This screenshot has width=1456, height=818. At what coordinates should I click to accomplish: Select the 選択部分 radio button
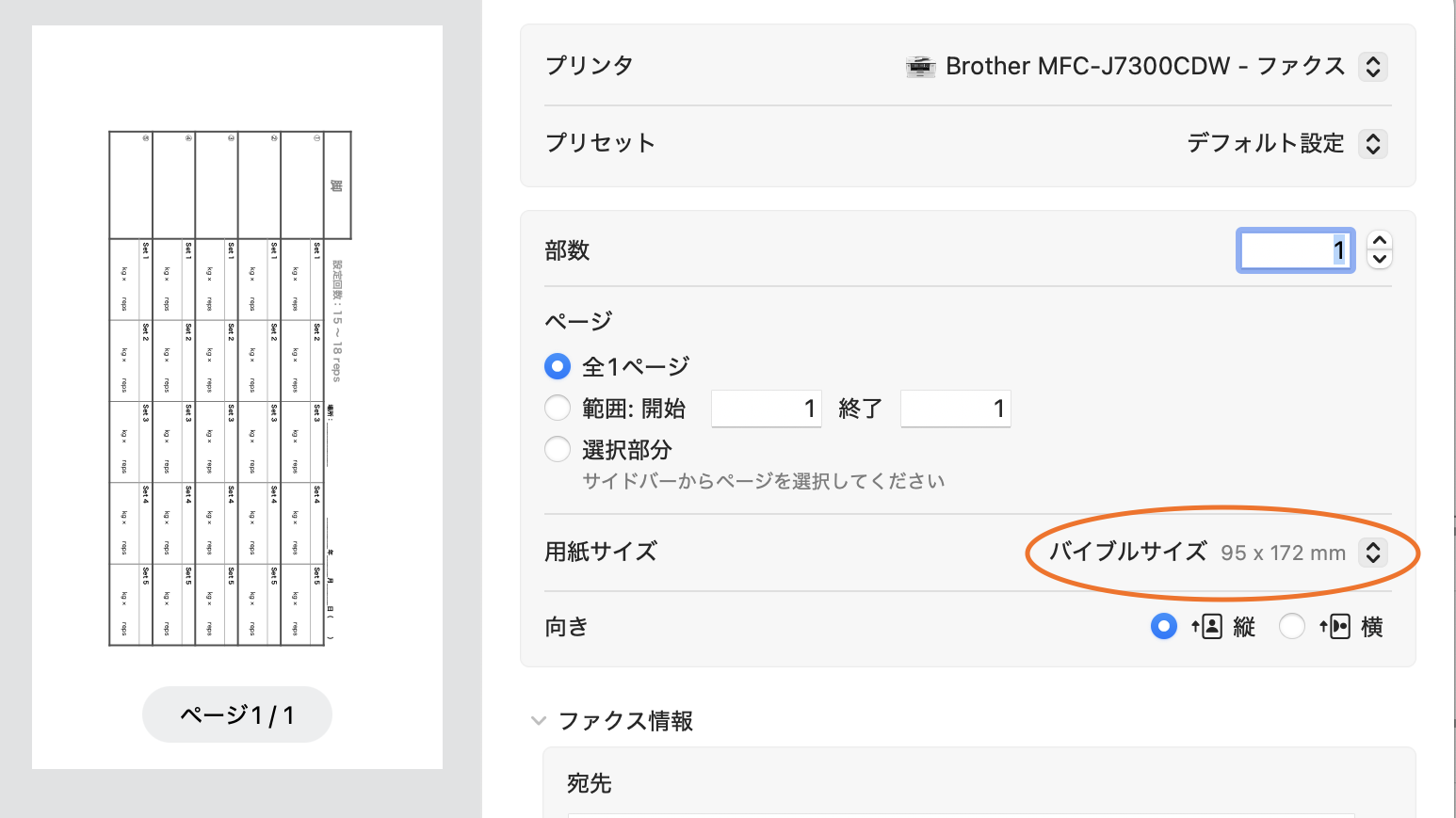click(x=558, y=450)
